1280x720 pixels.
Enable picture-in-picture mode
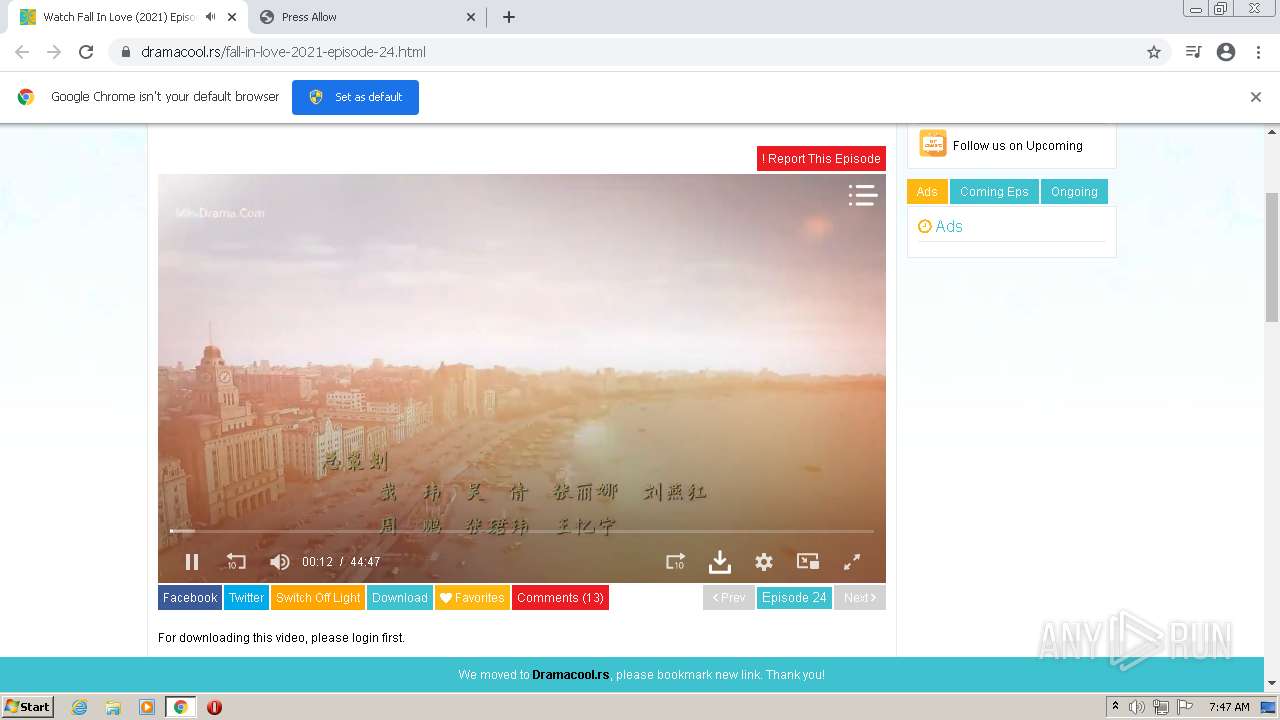pos(808,562)
